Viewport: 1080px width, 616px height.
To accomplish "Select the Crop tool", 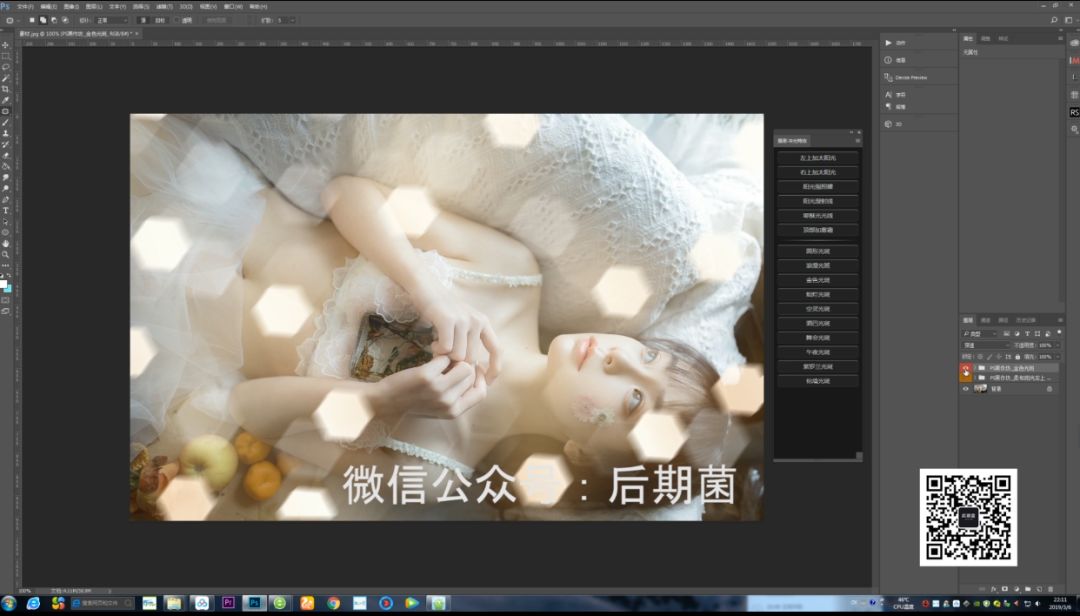I will (x=6, y=89).
